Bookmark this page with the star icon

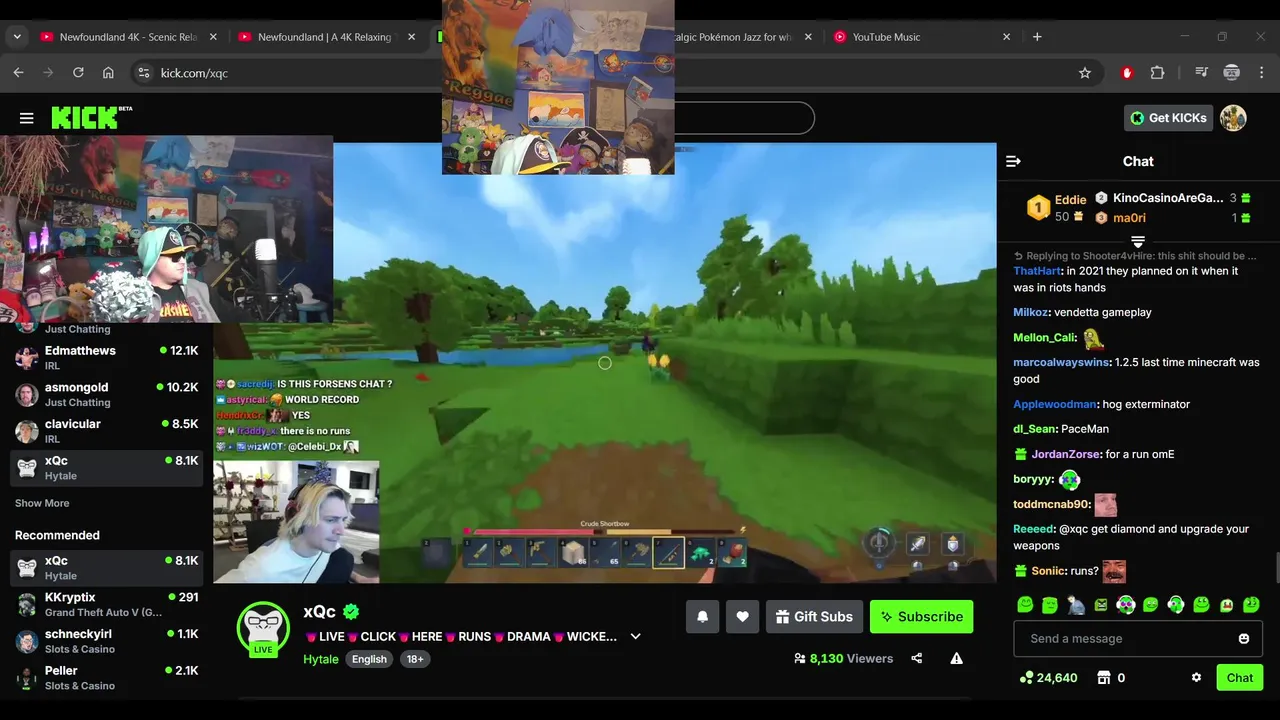click(x=1085, y=73)
